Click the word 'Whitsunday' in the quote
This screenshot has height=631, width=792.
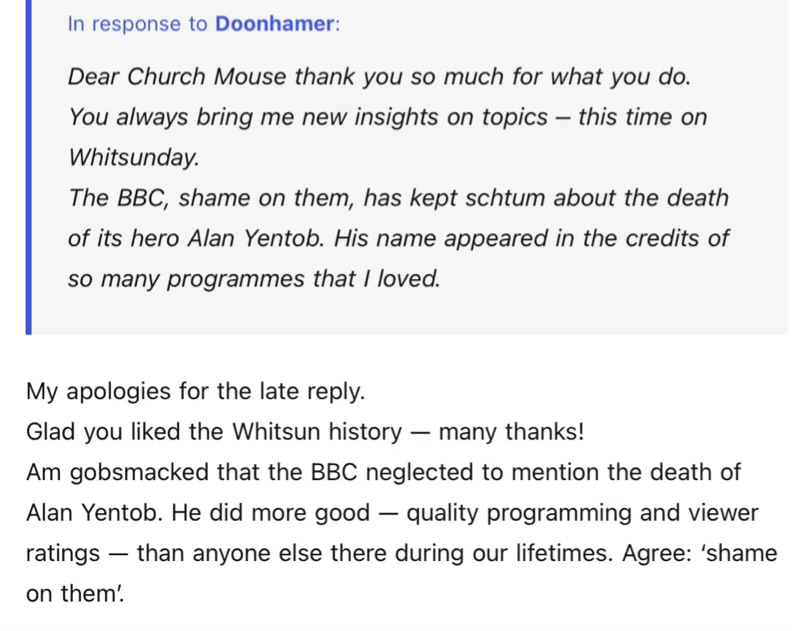pos(132,158)
